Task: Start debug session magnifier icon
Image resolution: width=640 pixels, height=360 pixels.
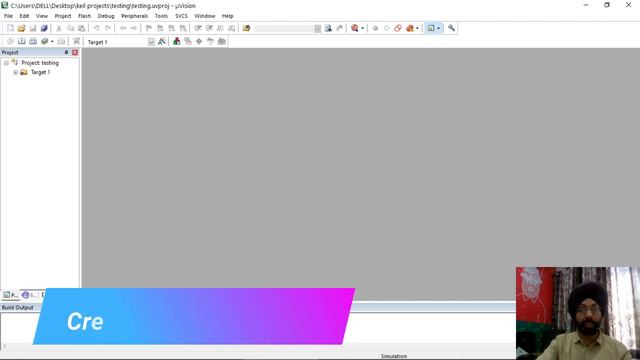Action: (x=355, y=28)
